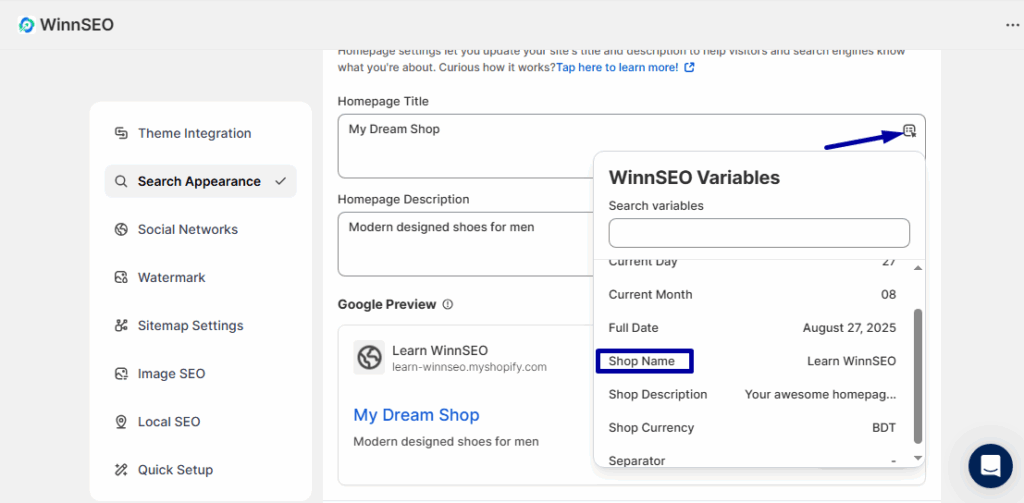
Task: Select the Current Month variable
Action: coord(752,295)
